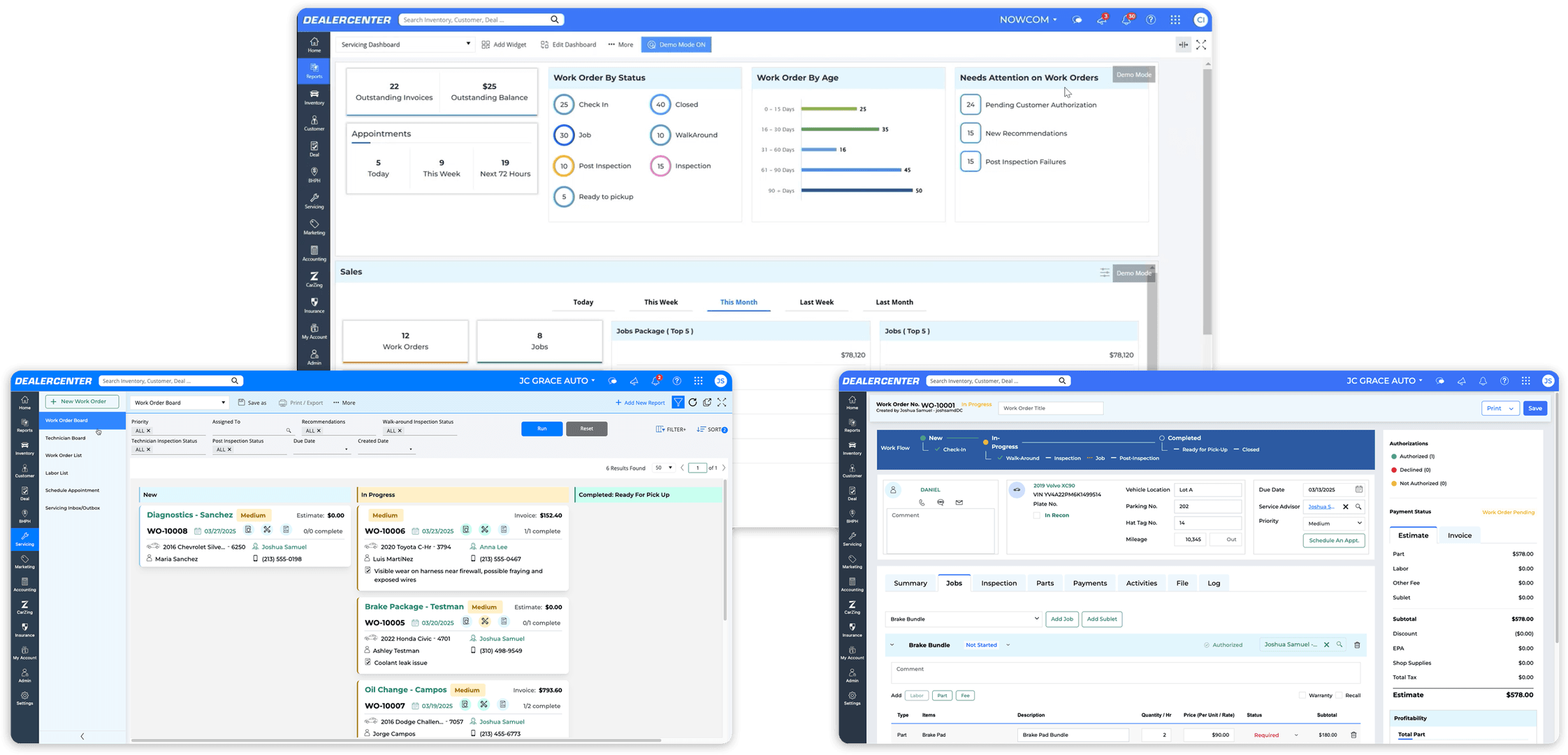Click the email icon under customer DANIEL
The width and height of the screenshot is (1568, 755).
click(959, 503)
